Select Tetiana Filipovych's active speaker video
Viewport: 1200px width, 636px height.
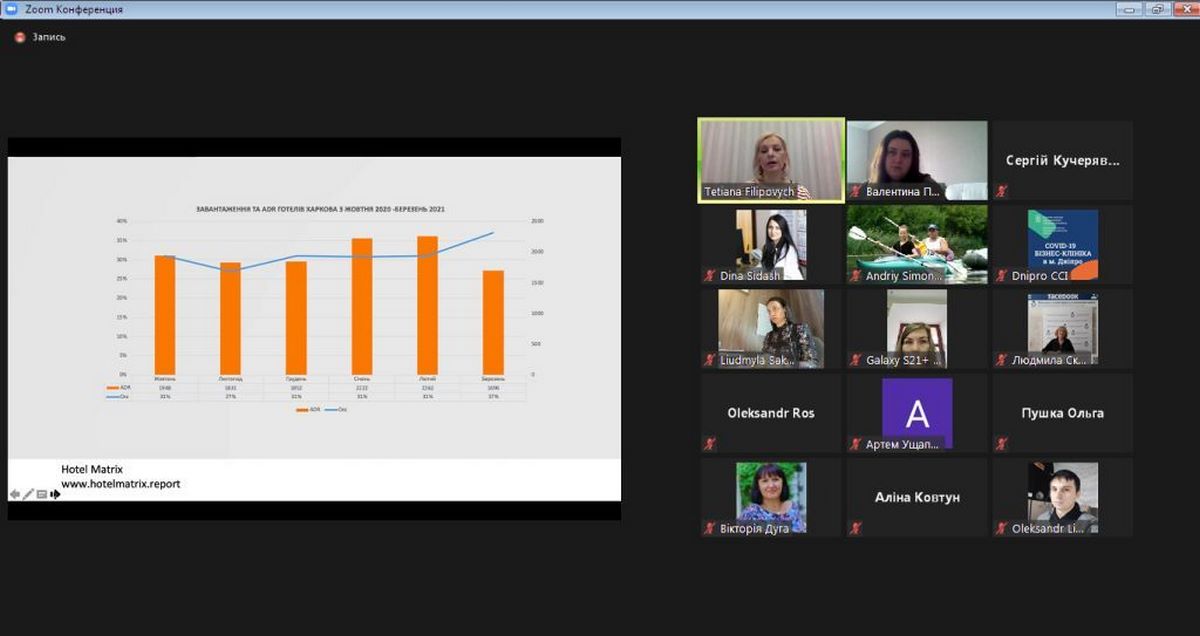[x=770, y=160]
